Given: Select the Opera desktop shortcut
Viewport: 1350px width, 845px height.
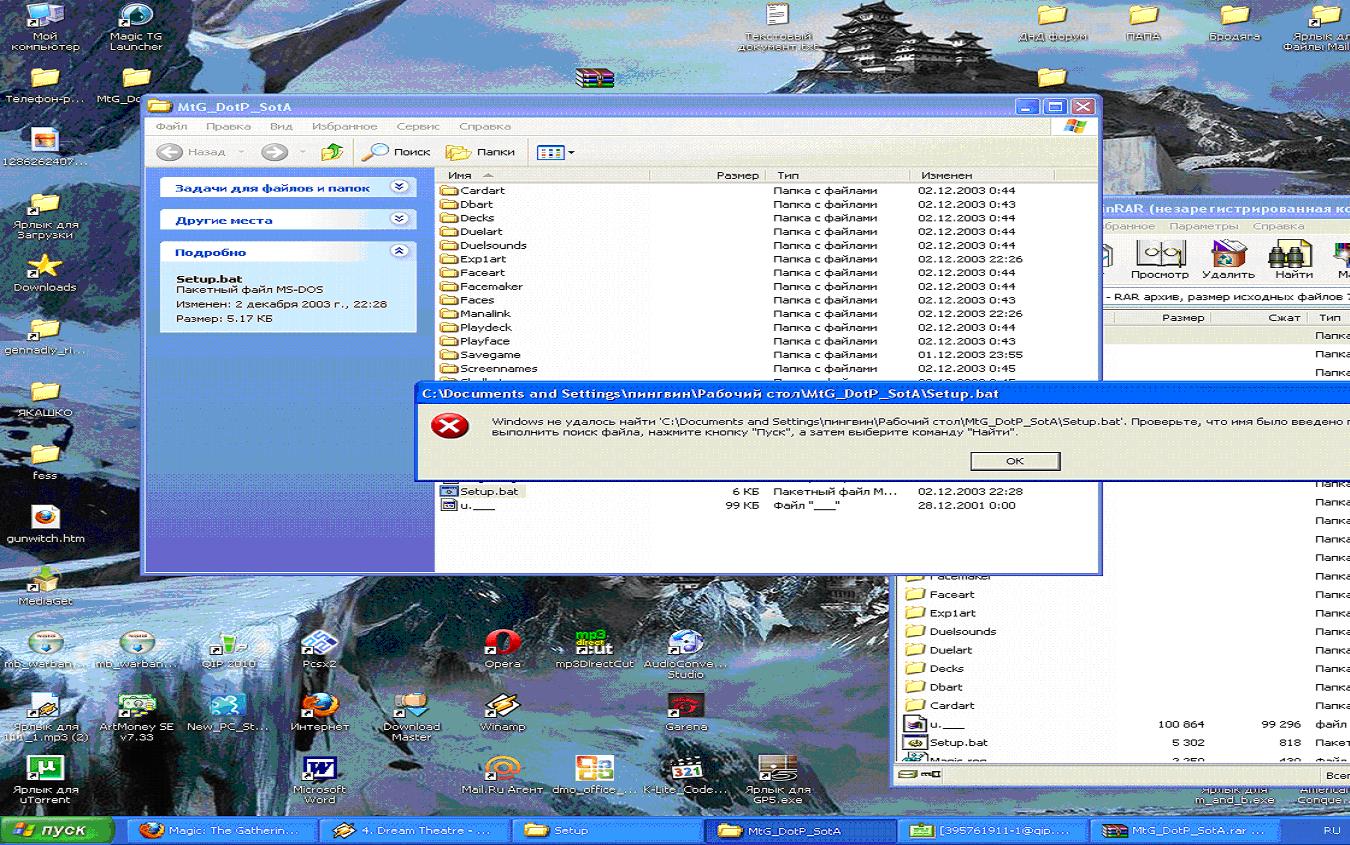Looking at the screenshot, I should coord(503,649).
